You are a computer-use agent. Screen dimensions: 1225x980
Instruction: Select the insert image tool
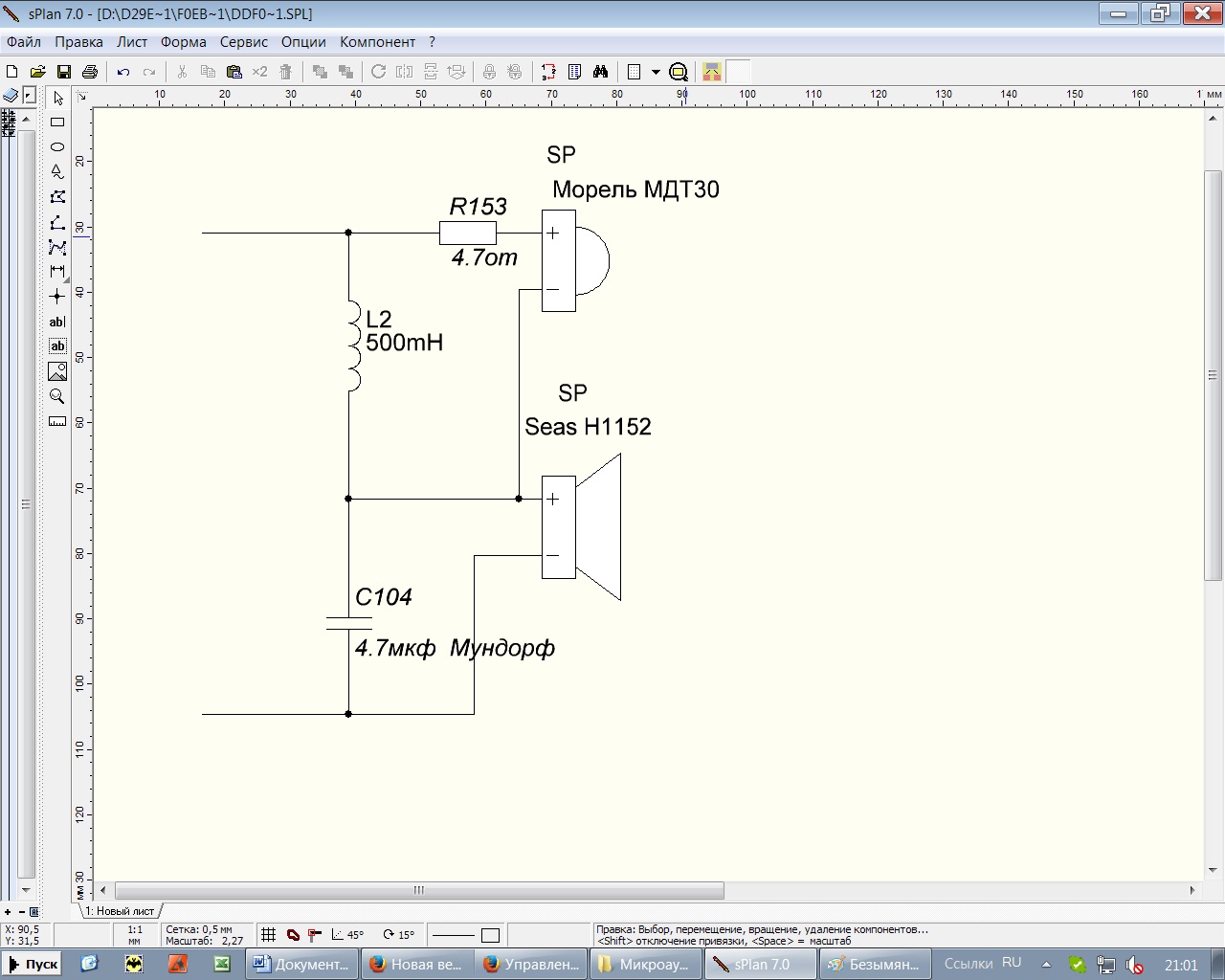click(x=57, y=371)
